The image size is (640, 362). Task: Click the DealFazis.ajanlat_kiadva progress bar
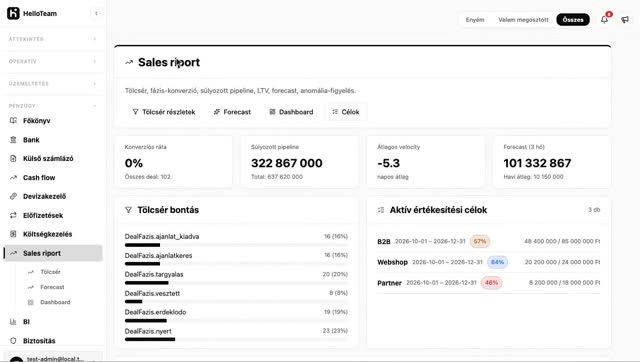[x=236, y=245]
